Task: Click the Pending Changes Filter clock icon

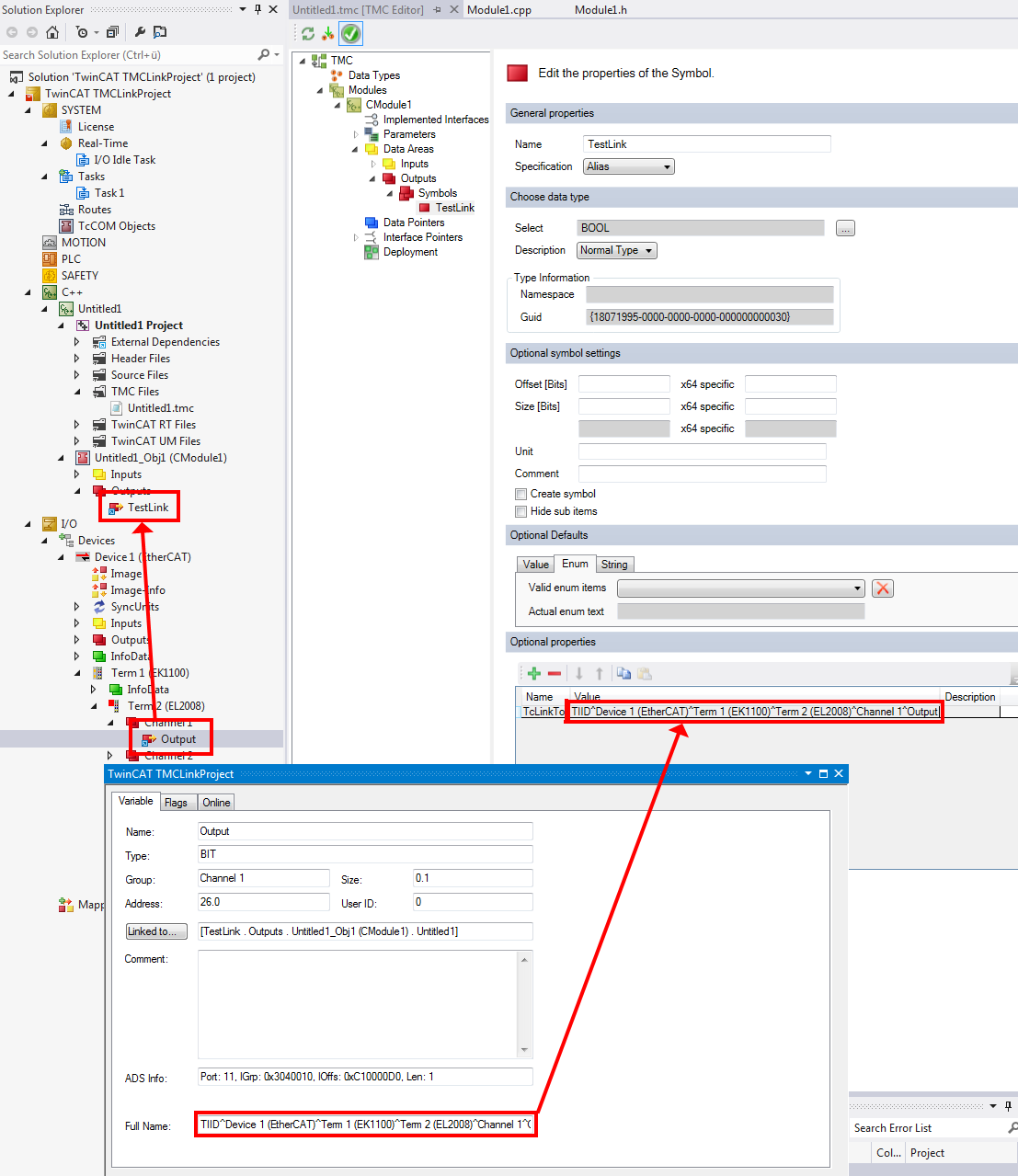Action: 82,32
